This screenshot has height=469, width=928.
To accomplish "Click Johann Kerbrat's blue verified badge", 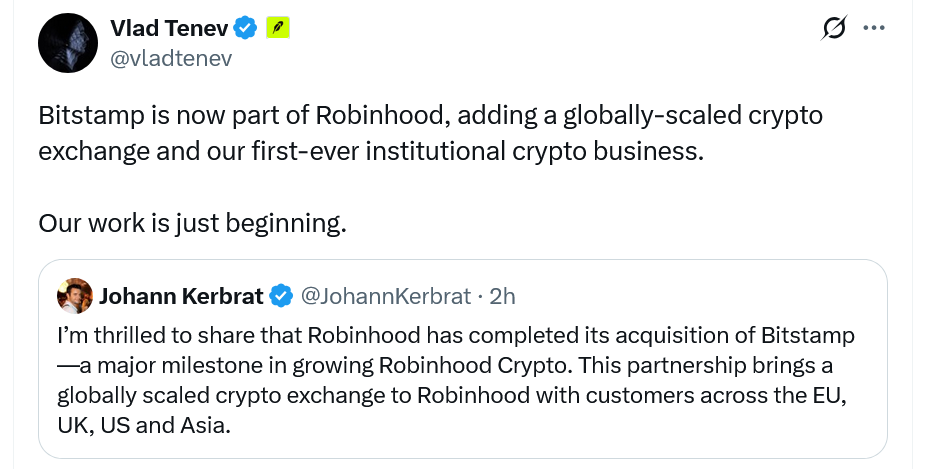I will (282, 296).
